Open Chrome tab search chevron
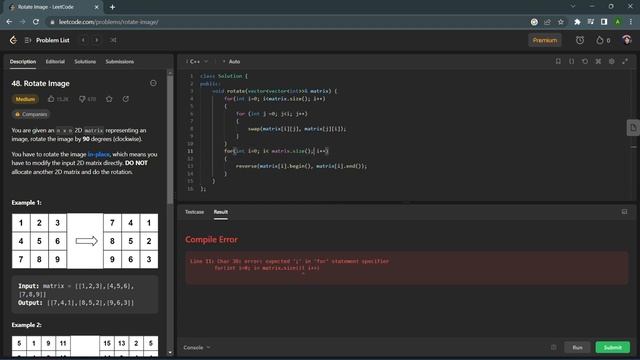This screenshot has width=640, height=360. point(573,7)
